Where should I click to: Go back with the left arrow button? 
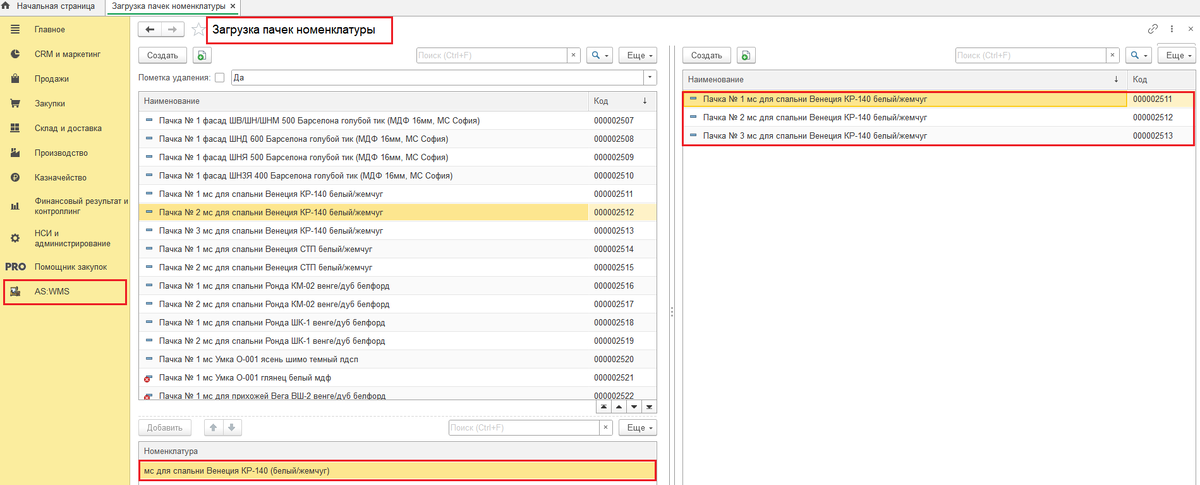150,30
